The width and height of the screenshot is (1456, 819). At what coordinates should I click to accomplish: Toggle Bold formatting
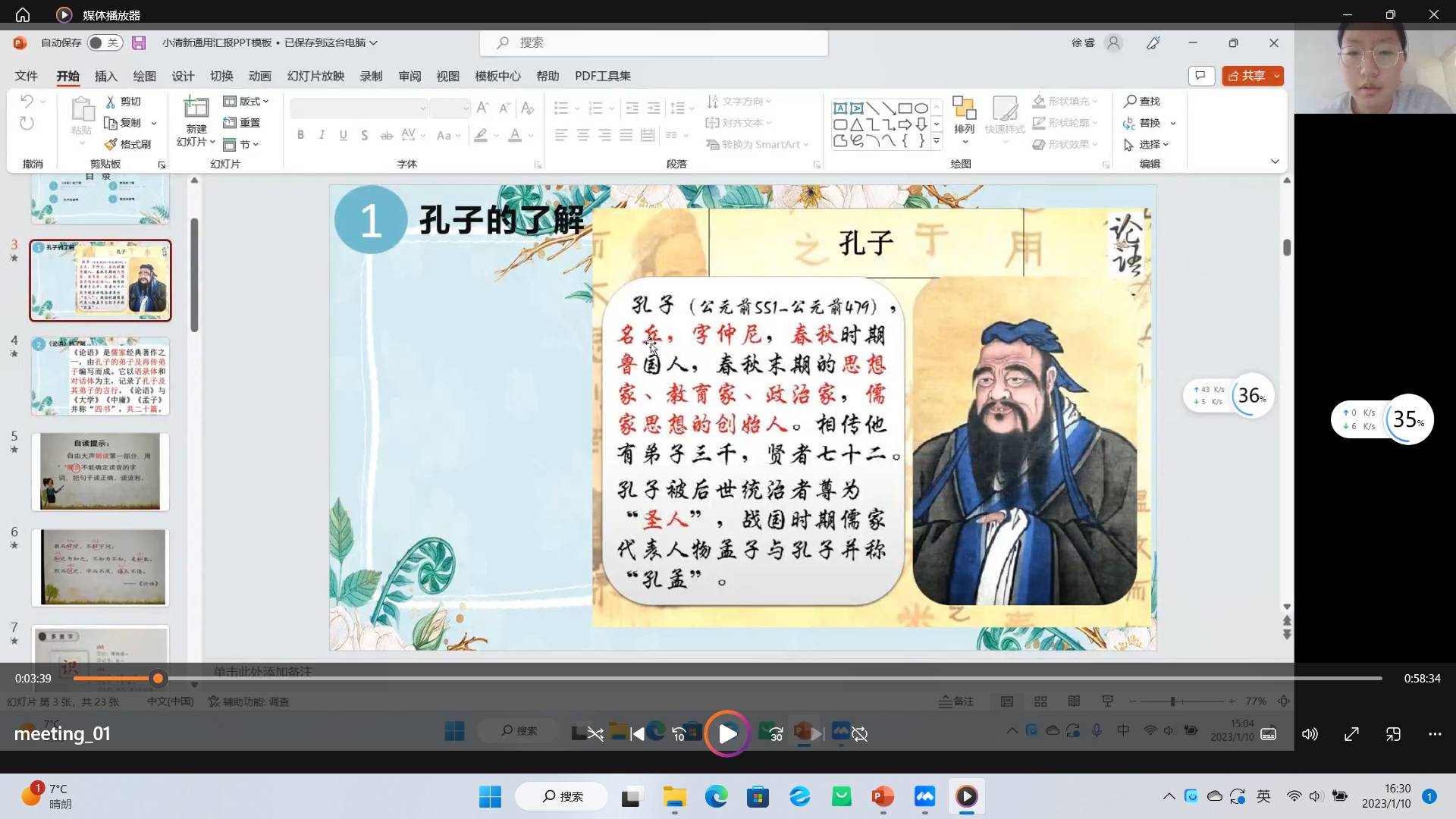[x=300, y=135]
